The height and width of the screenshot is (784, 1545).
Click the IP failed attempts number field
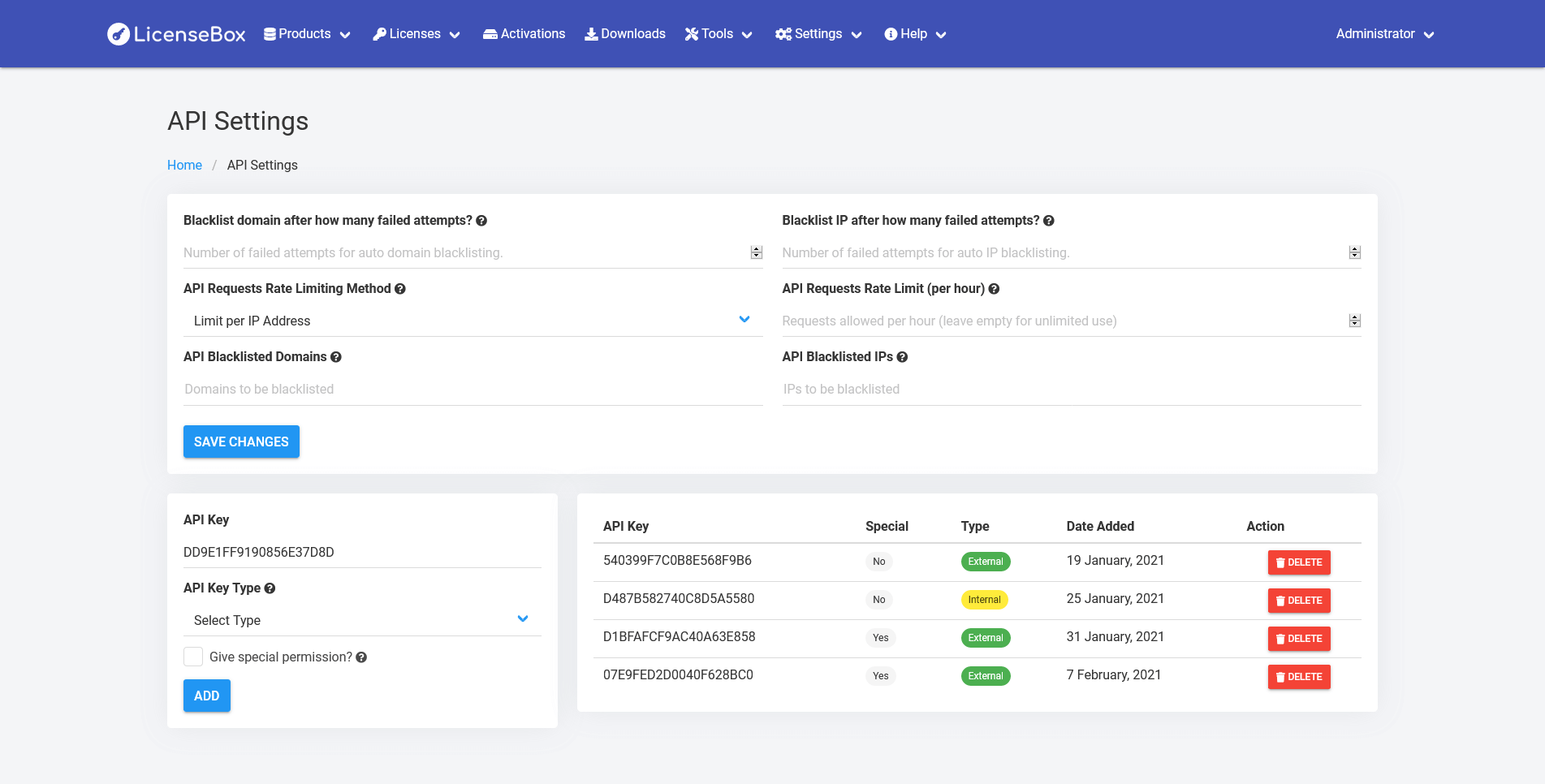pyautogui.click(x=1072, y=252)
